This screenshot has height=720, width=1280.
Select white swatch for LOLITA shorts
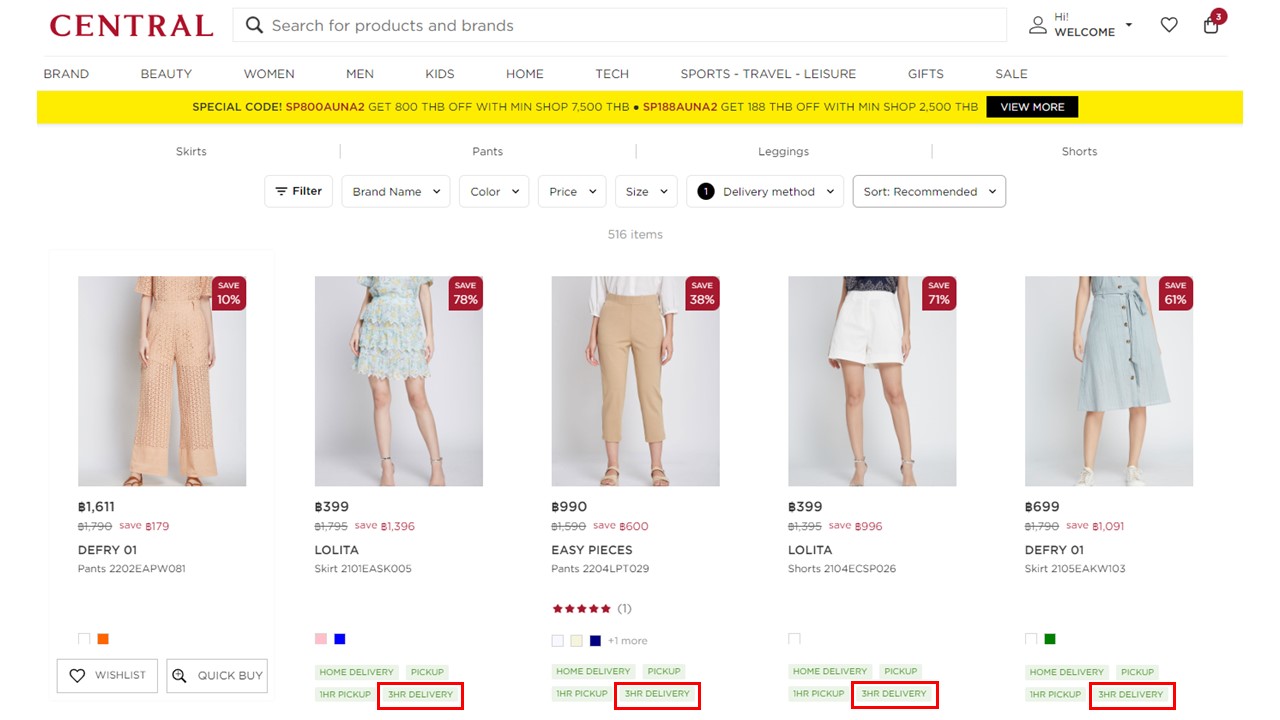tap(794, 639)
